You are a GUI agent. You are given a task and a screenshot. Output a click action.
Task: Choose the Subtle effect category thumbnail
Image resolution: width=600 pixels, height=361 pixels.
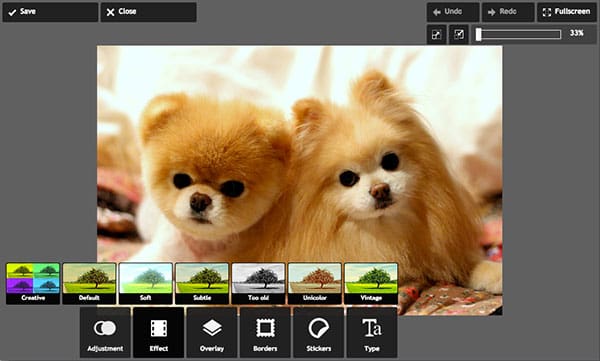202,283
